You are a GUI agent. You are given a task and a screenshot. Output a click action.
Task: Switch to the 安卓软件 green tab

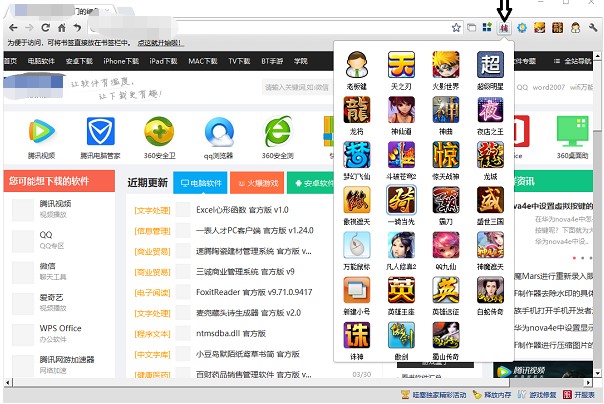click(x=310, y=183)
